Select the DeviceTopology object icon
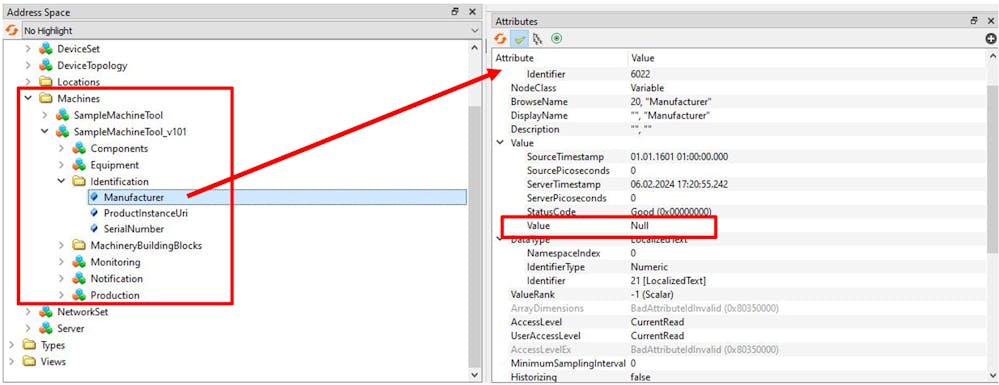The image size is (999, 385). [45, 65]
